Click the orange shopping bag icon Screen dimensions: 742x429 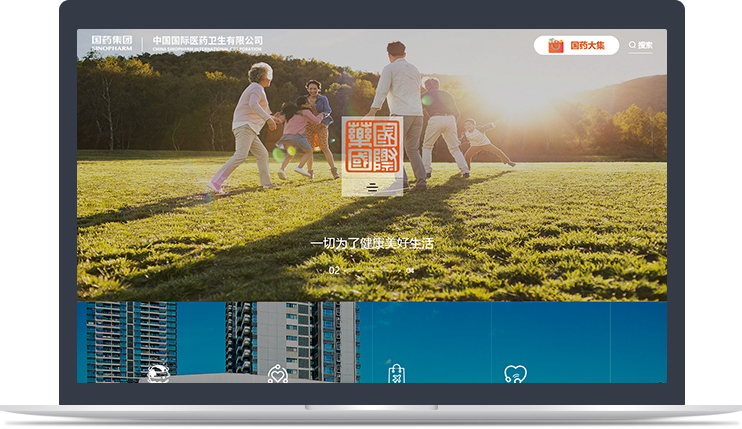pyautogui.click(x=556, y=45)
